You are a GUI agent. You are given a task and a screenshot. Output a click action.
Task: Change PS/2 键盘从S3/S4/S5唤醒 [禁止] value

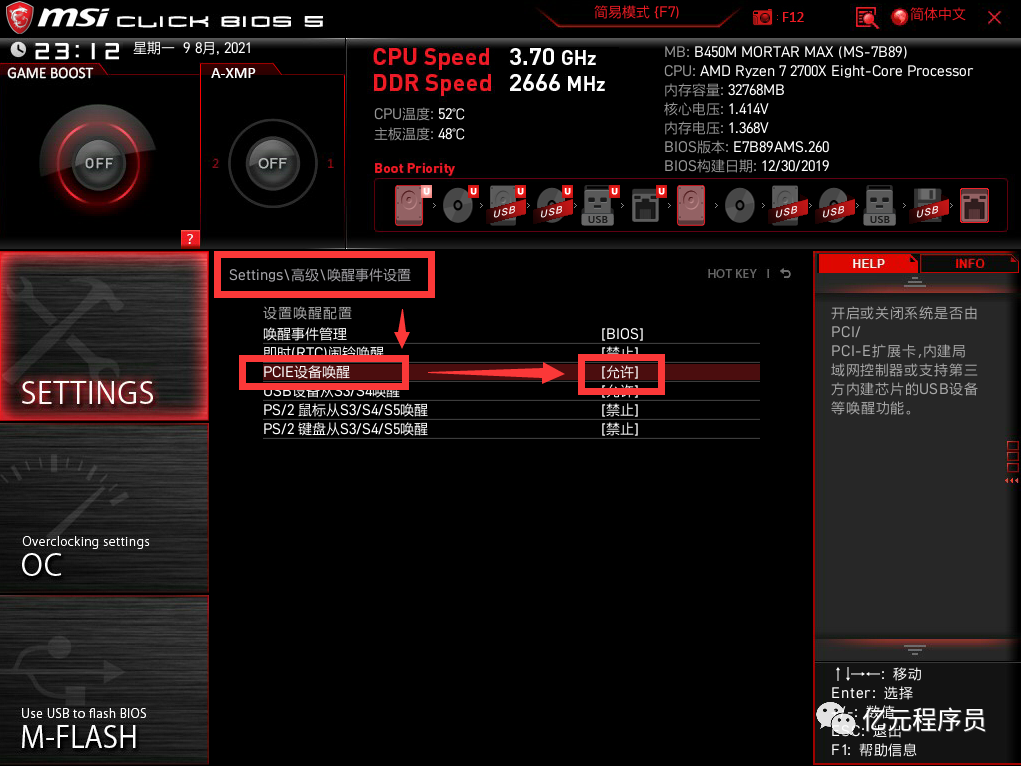point(620,429)
